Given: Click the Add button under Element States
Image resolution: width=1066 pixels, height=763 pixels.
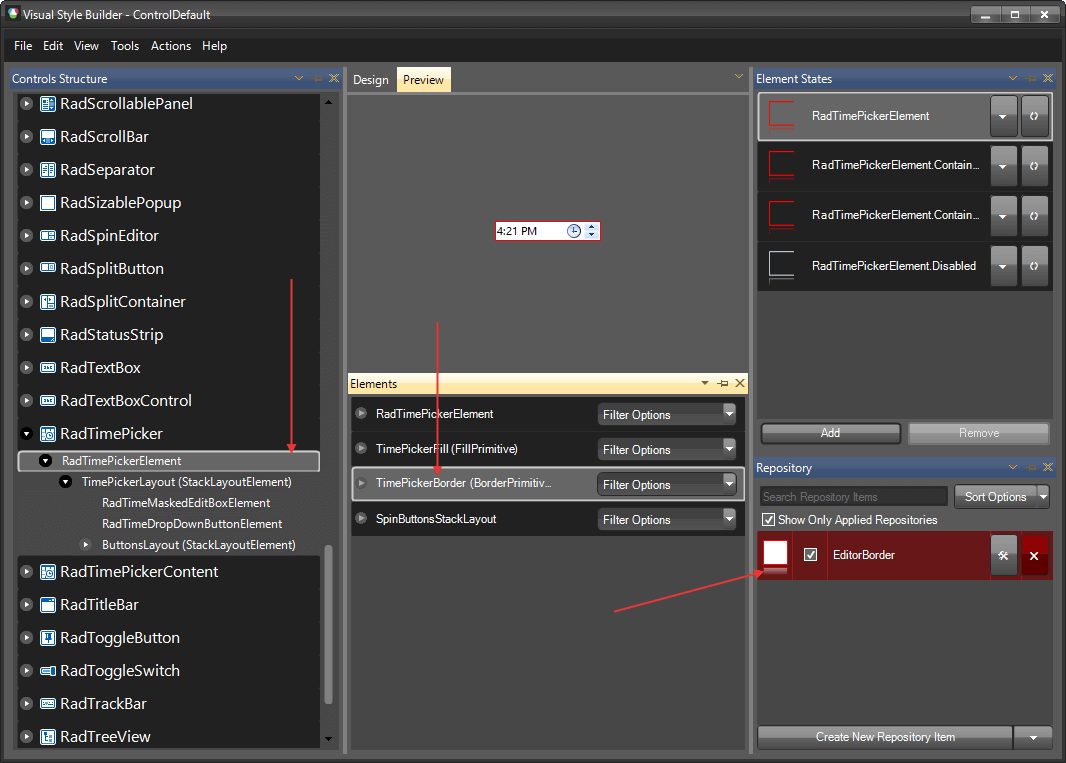Looking at the screenshot, I should (830, 433).
